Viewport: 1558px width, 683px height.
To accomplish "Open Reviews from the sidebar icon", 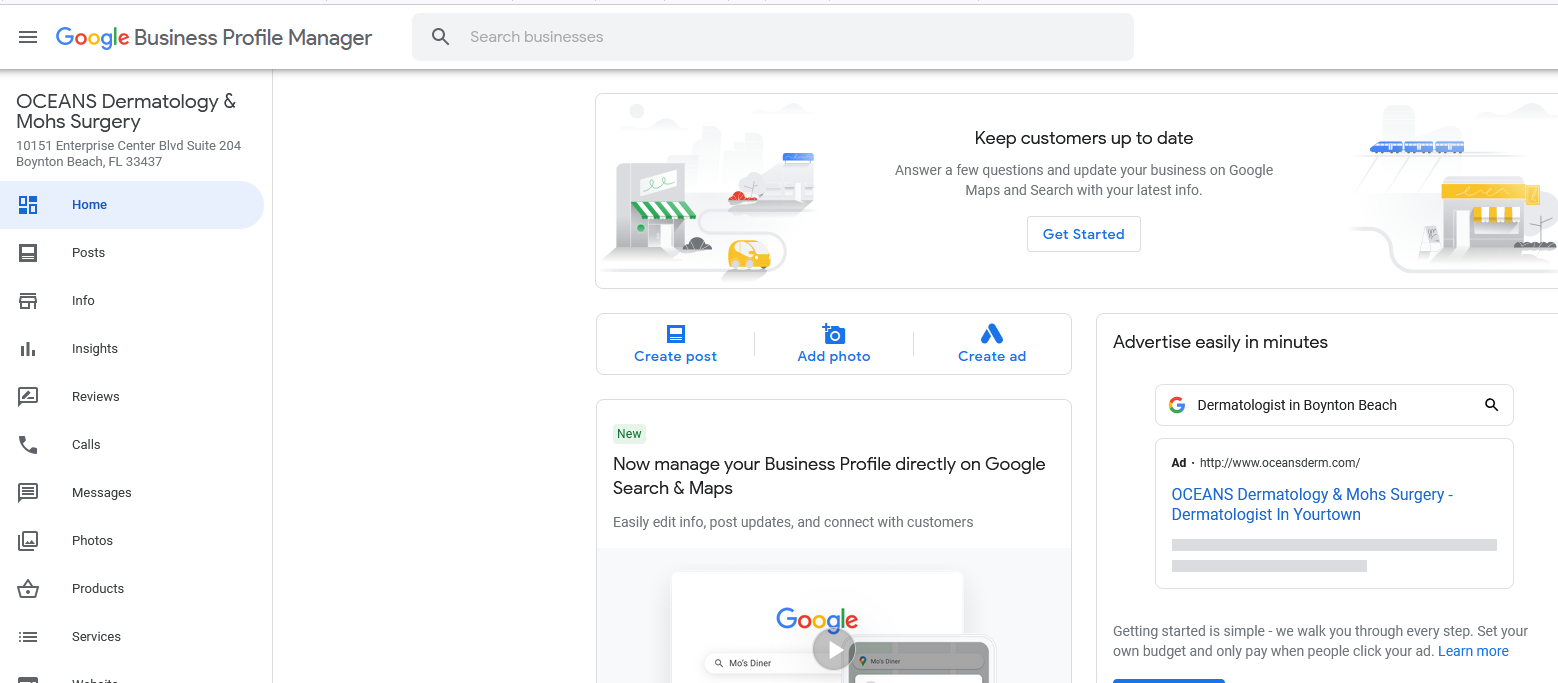I will pyautogui.click(x=28, y=397).
